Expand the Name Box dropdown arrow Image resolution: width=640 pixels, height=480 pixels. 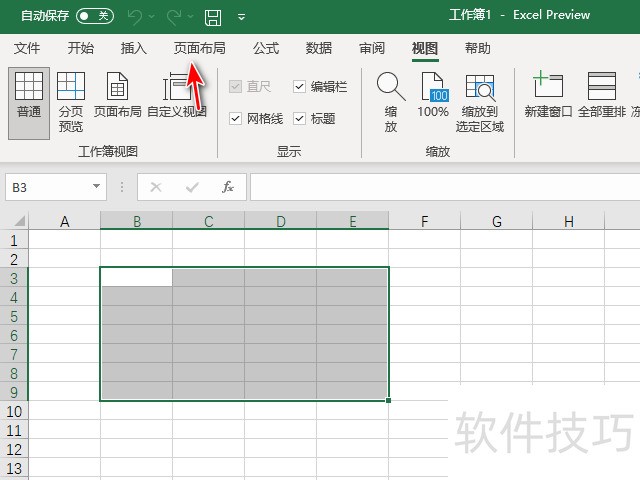point(96,187)
